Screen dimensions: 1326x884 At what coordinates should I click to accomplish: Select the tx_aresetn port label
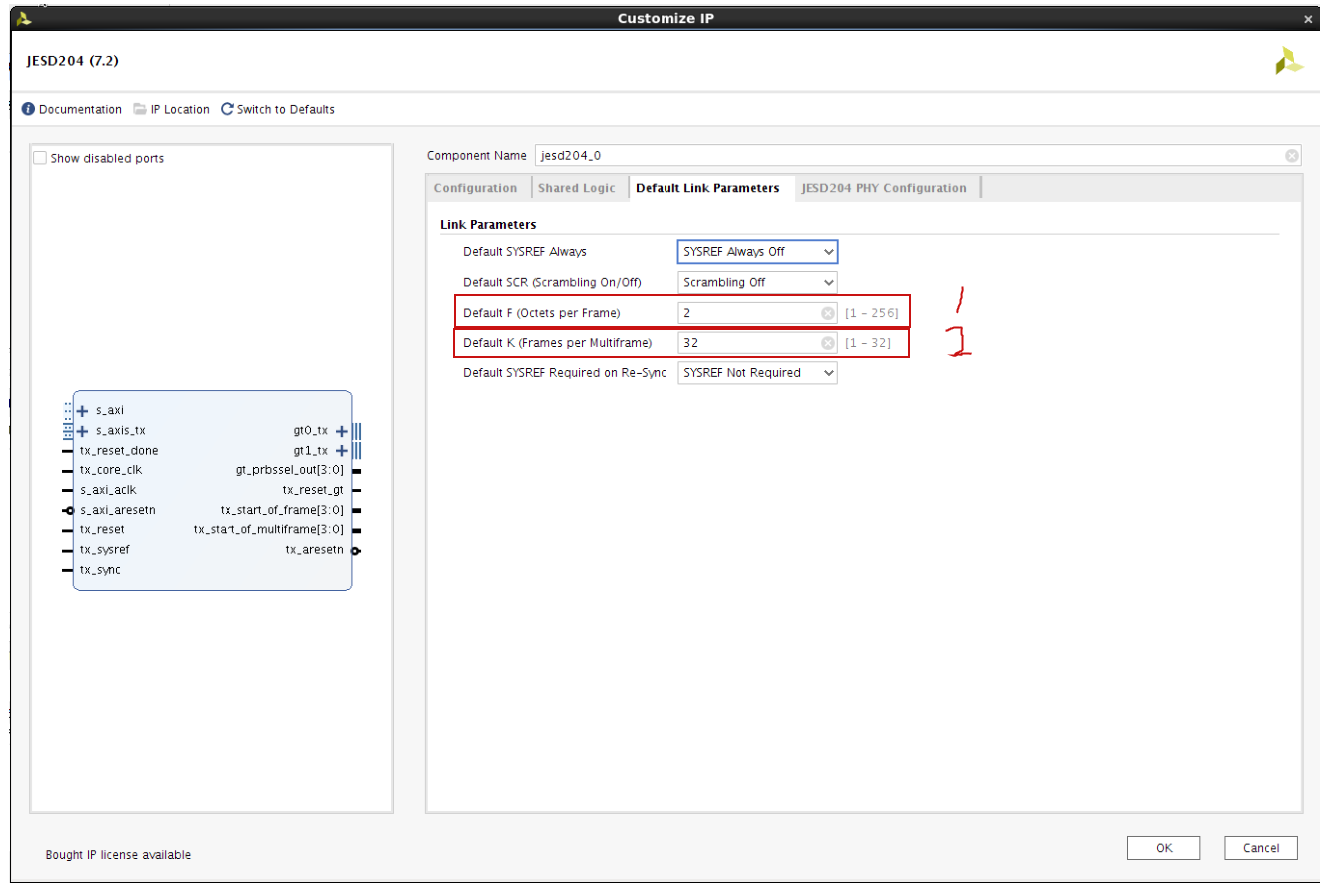315,550
